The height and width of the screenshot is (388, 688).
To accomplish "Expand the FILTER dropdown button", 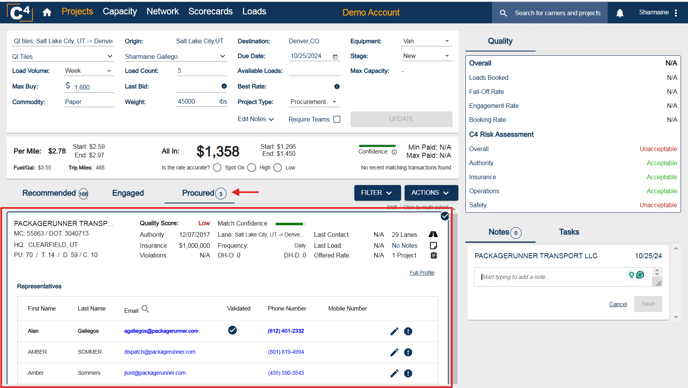I will (377, 193).
